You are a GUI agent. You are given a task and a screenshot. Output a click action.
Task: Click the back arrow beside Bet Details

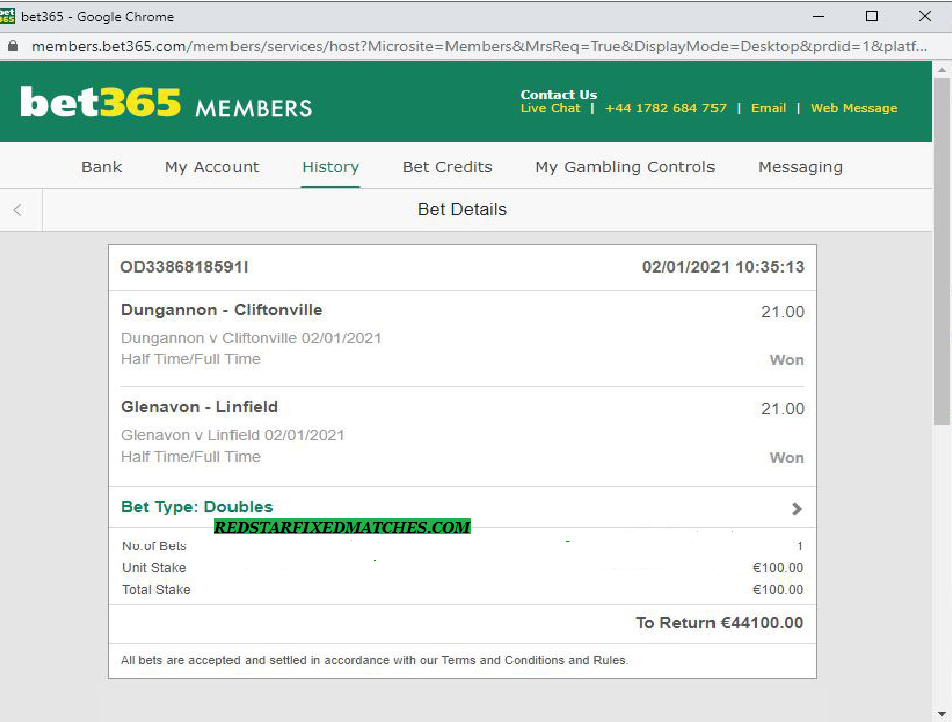click(x=18, y=209)
